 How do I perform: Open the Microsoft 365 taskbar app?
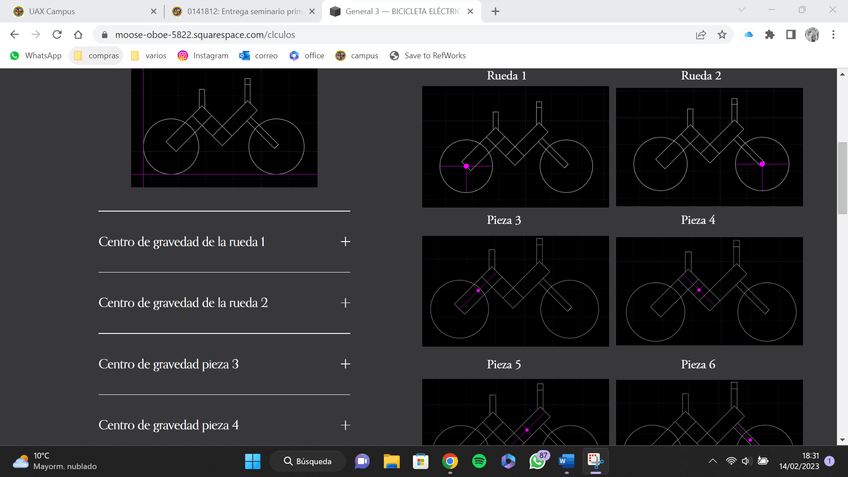click(x=508, y=461)
